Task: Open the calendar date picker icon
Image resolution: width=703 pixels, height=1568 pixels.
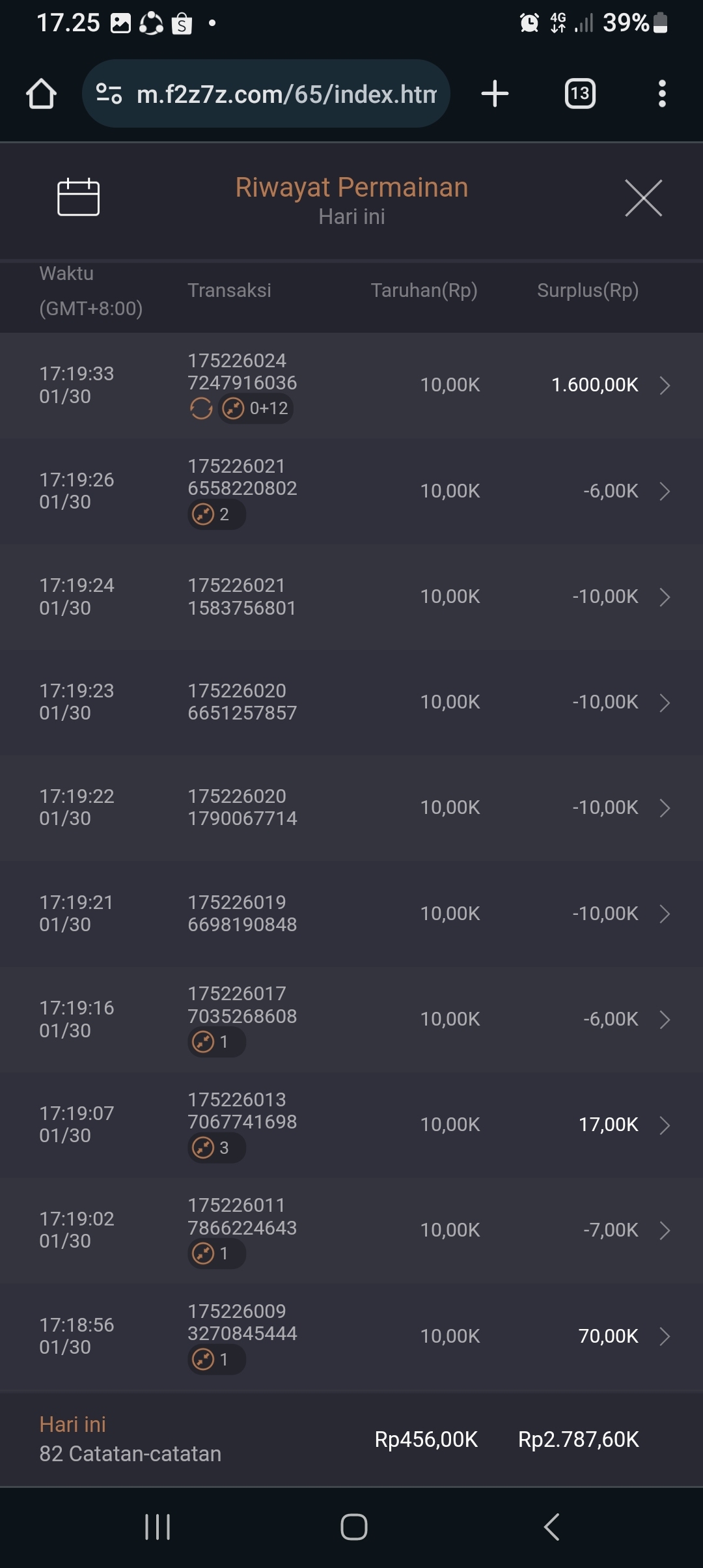Action: 78,197
